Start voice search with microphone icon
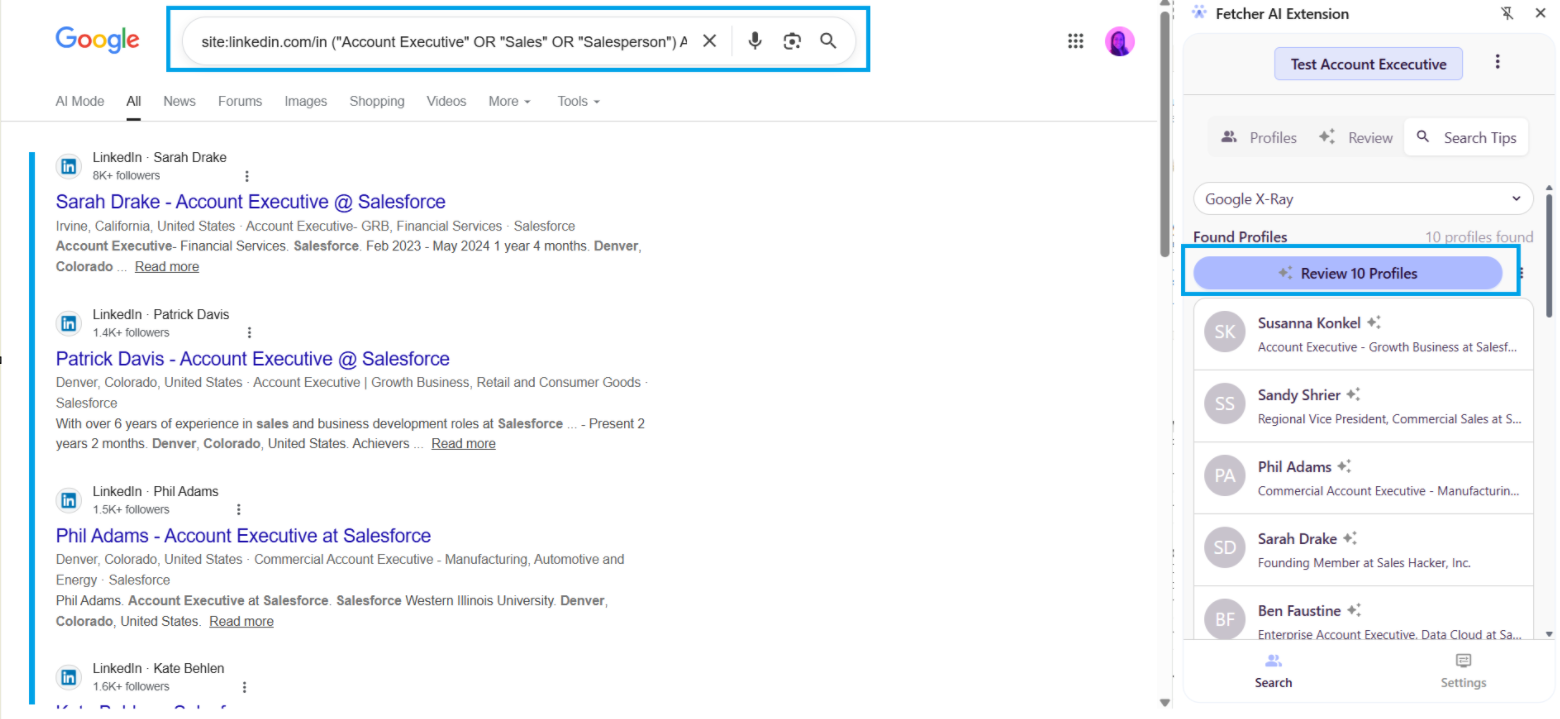The width and height of the screenshot is (1560, 719). pyautogui.click(x=755, y=41)
